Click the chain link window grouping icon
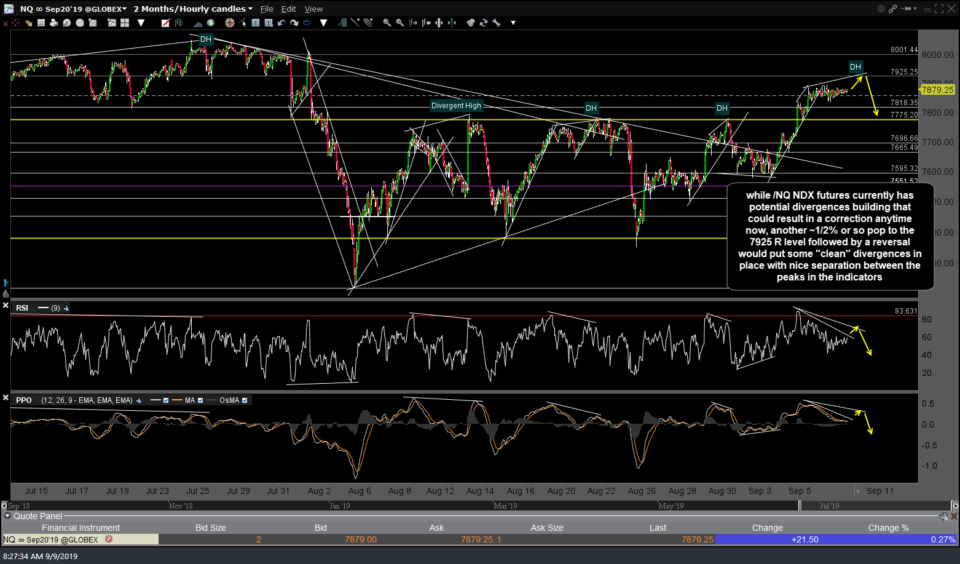The image size is (960, 564). coord(893,9)
